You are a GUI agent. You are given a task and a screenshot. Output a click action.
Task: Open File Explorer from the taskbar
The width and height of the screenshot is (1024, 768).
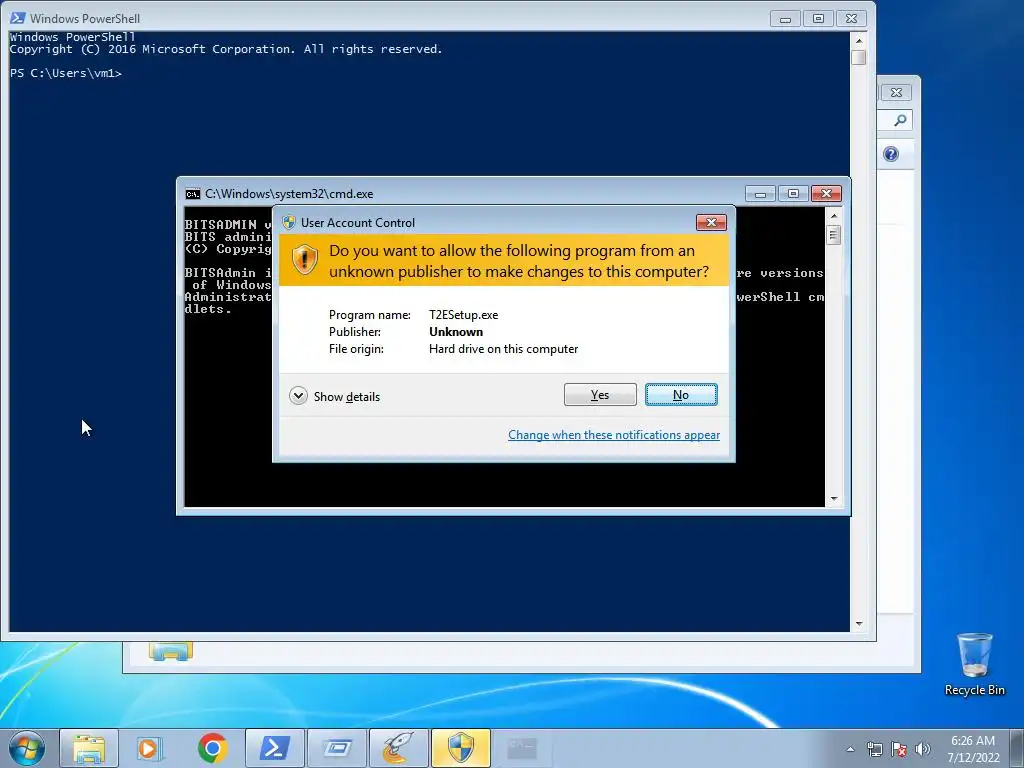coord(89,748)
